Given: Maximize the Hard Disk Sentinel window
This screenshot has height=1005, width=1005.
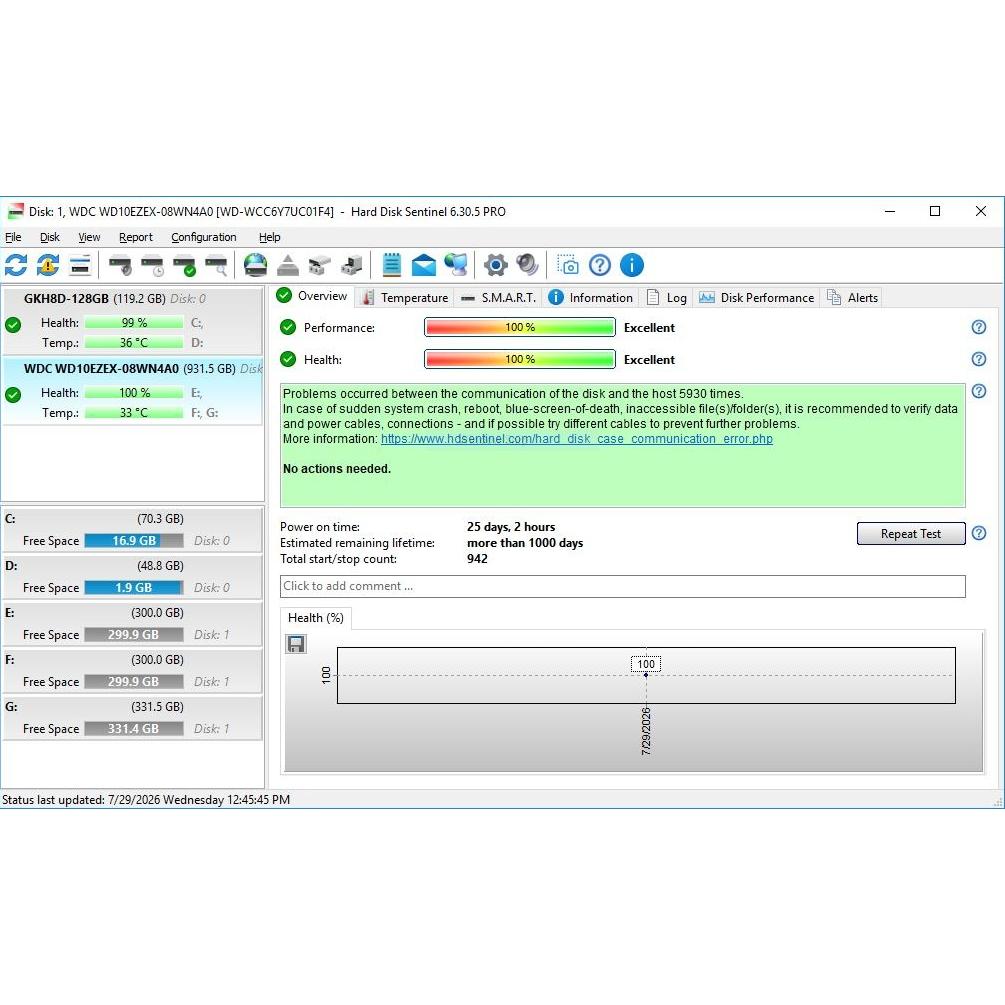Looking at the screenshot, I should (935, 211).
